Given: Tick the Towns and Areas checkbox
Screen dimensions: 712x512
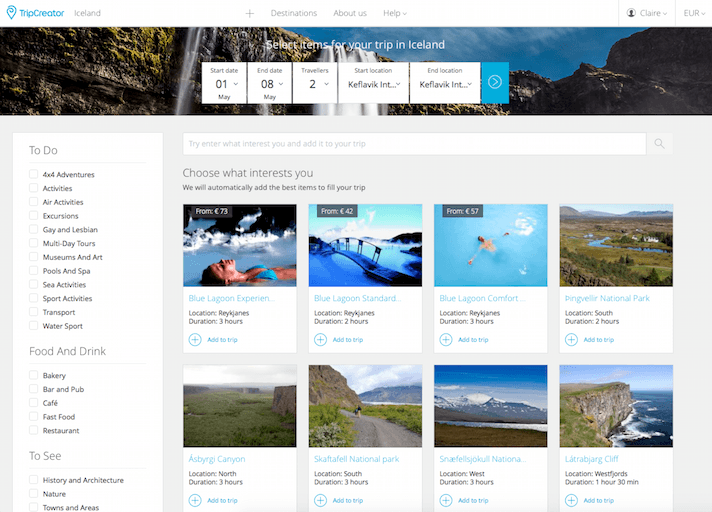Looking at the screenshot, I should pos(34,507).
